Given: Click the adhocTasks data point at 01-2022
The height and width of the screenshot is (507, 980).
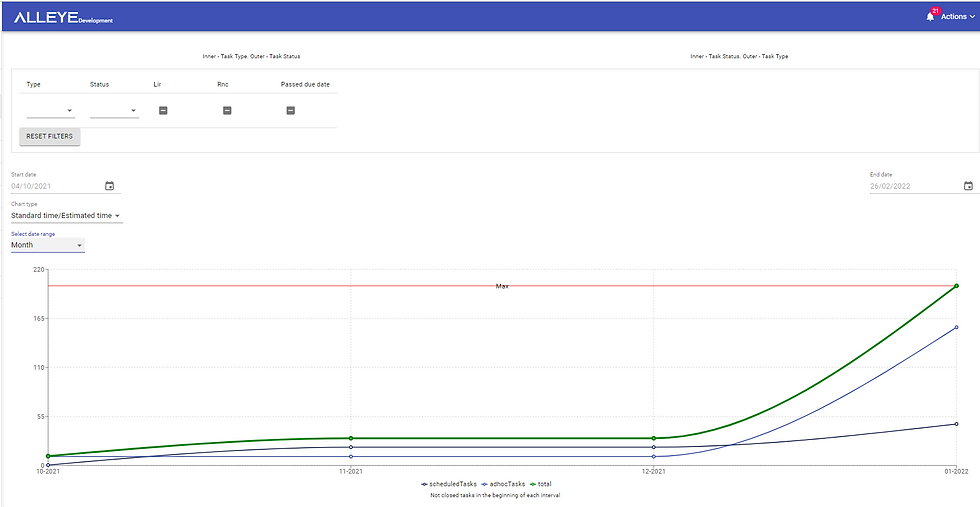Looking at the screenshot, I should coord(956,327).
